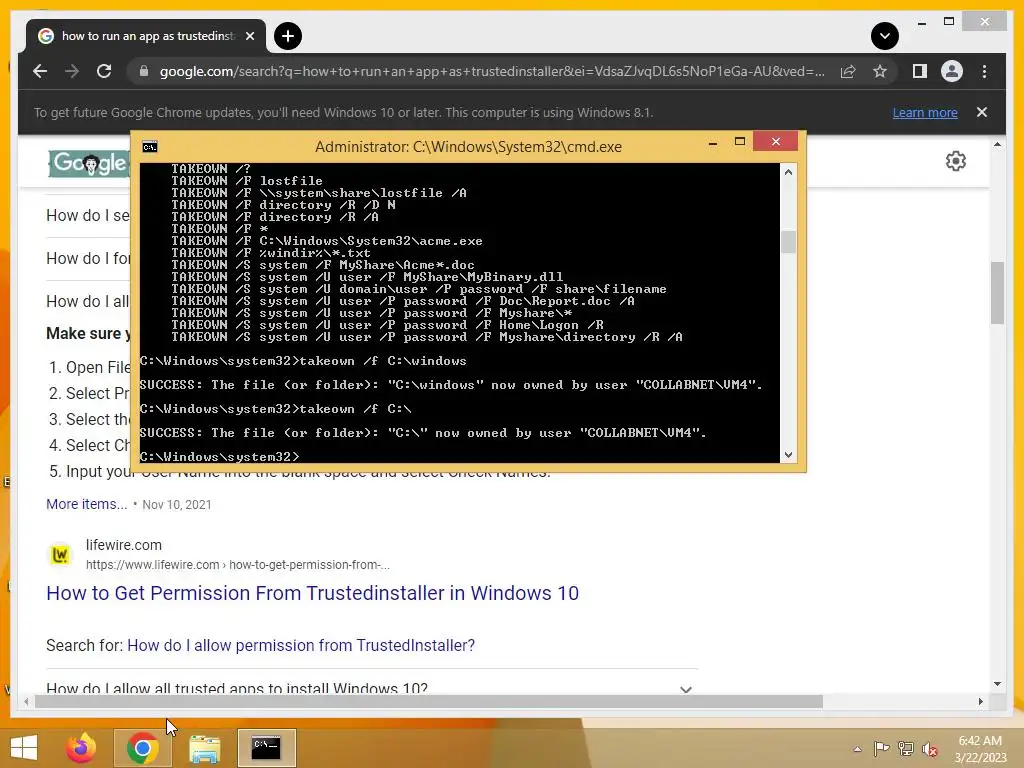This screenshot has height=768, width=1024.
Task: Open lifewire.com result title link
Action: tap(312, 593)
